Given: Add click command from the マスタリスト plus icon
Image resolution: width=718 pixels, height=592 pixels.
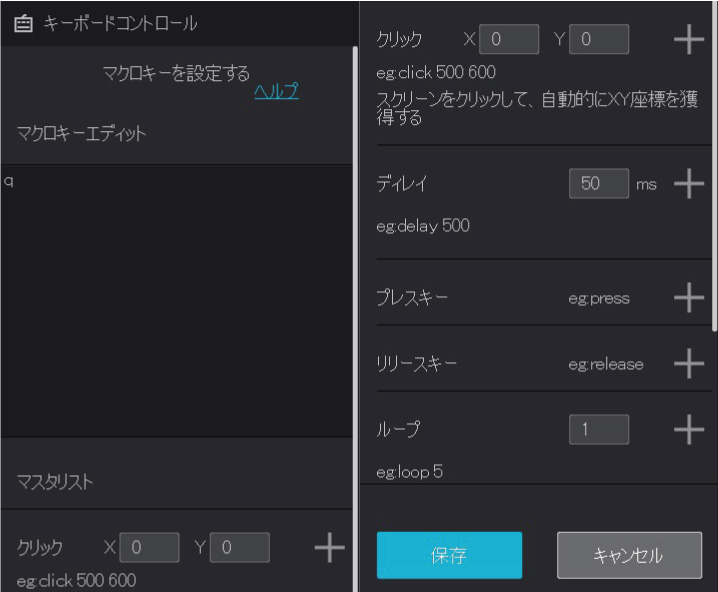Looking at the screenshot, I should [329, 547].
